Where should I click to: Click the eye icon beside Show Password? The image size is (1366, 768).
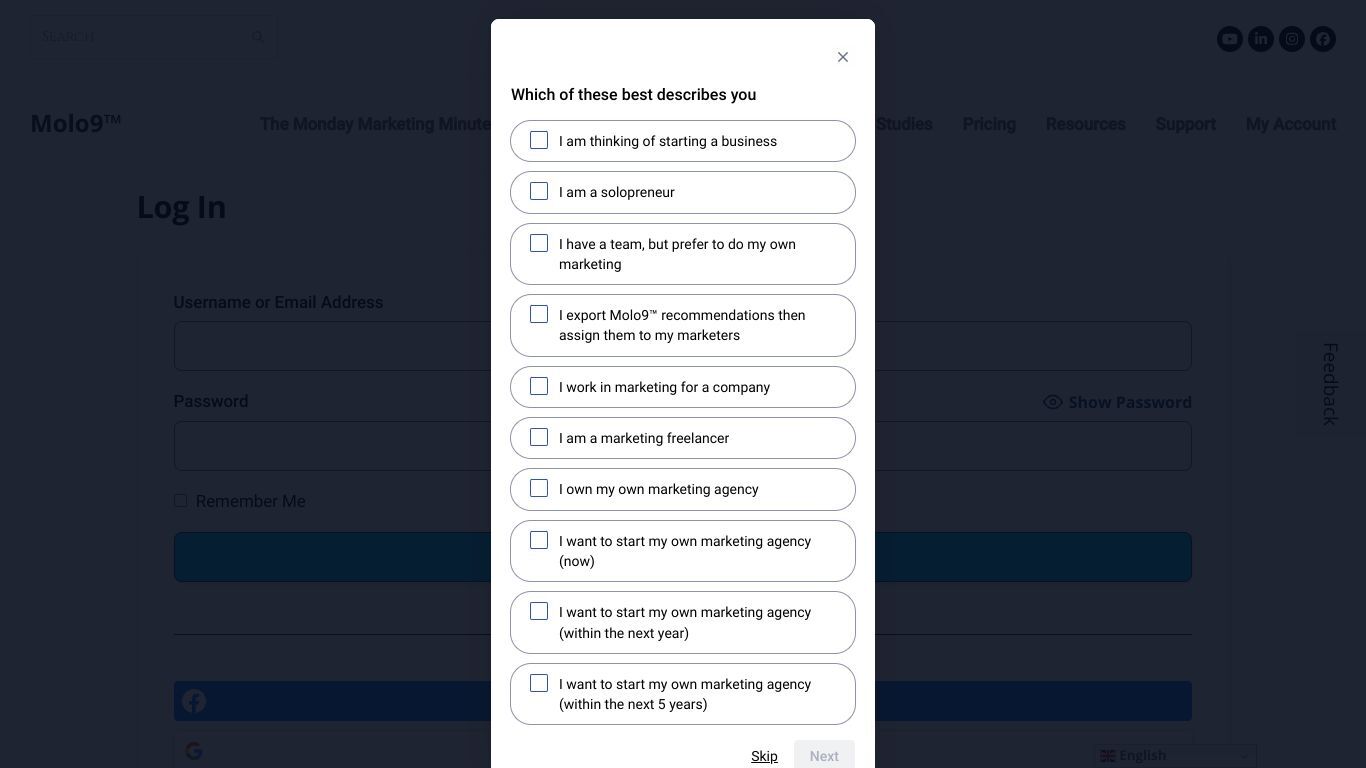1053,402
